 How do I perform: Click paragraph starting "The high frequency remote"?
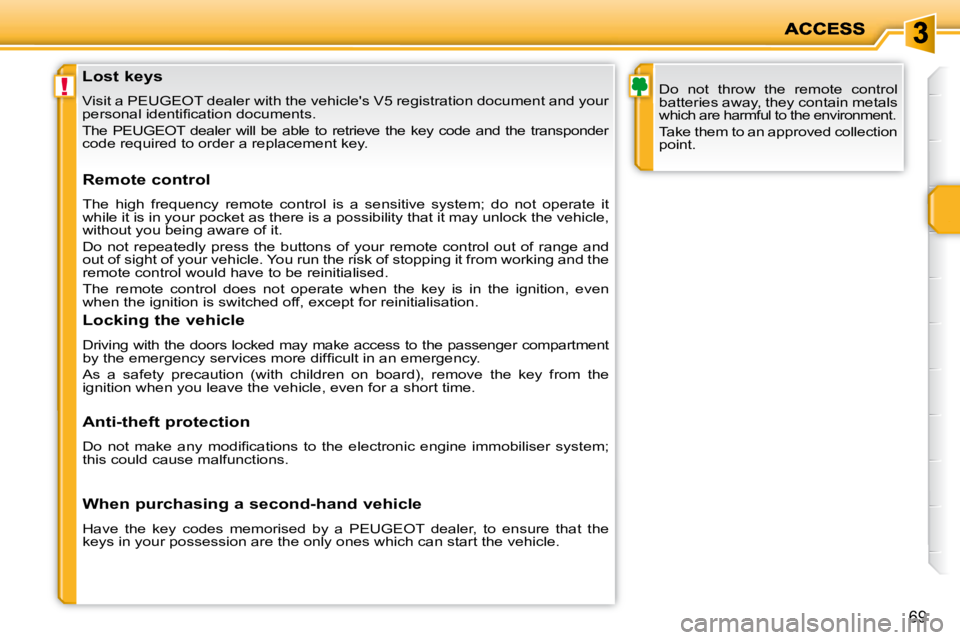pos(345,217)
